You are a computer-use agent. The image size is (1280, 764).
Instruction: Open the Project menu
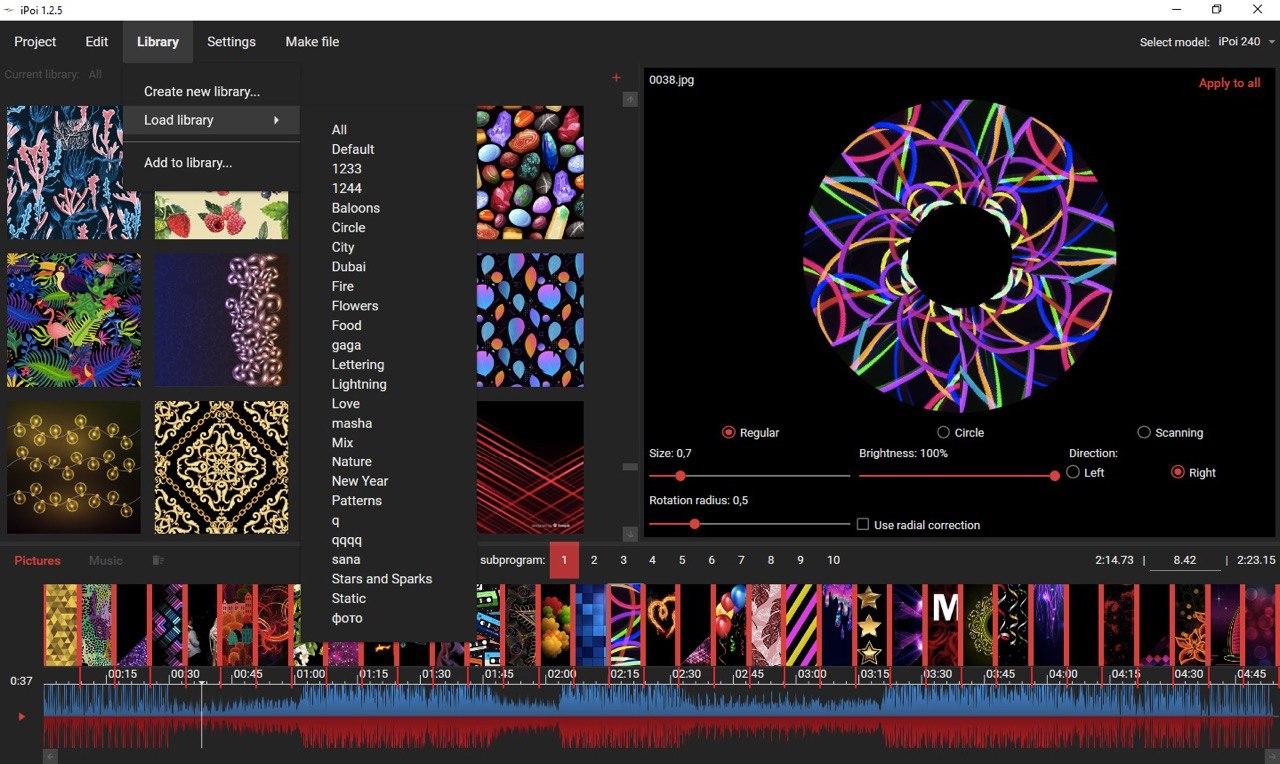click(x=35, y=42)
